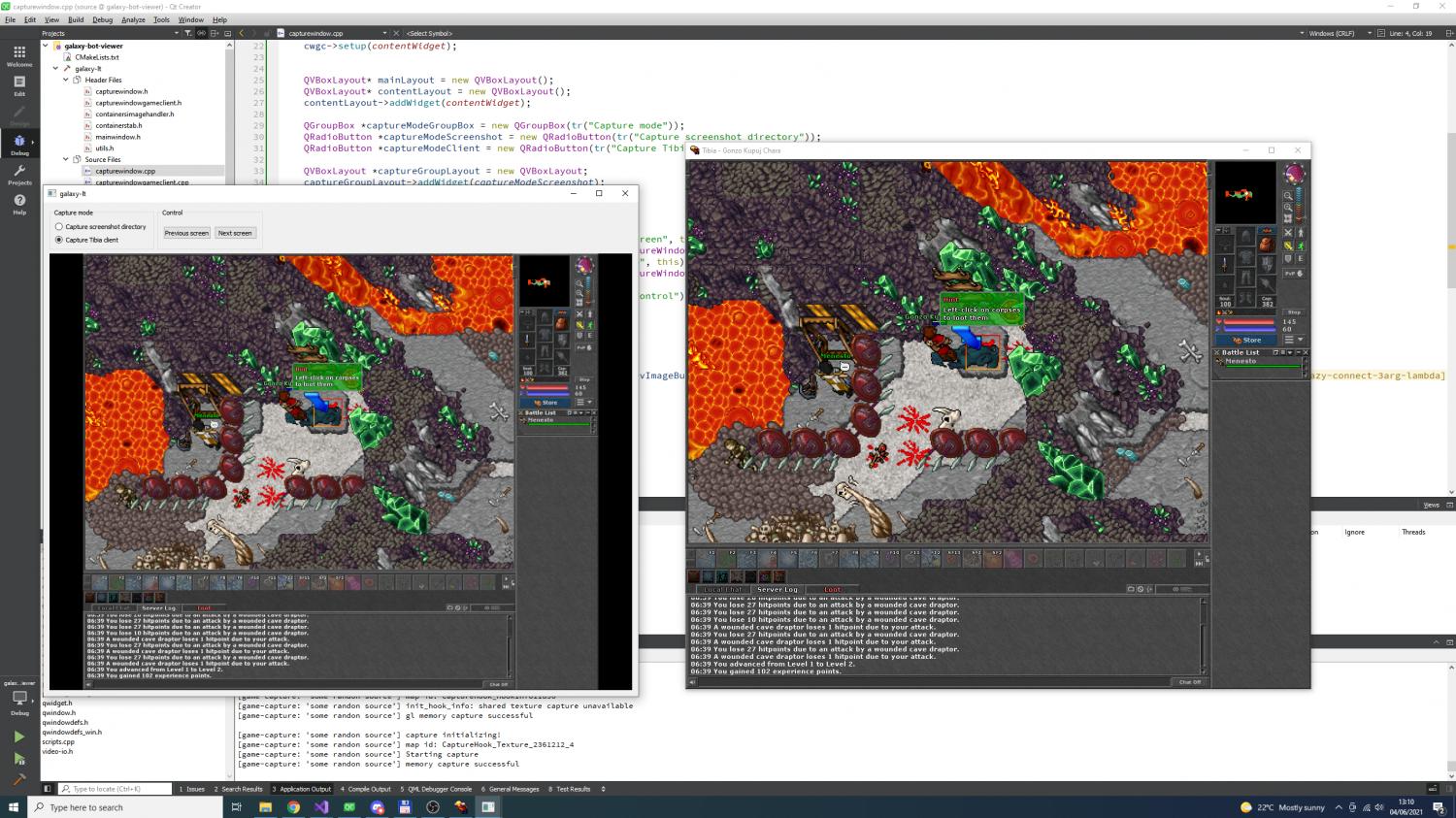Open Visual Studio from the taskbar
1456x818 pixels.
pos(321,806)
